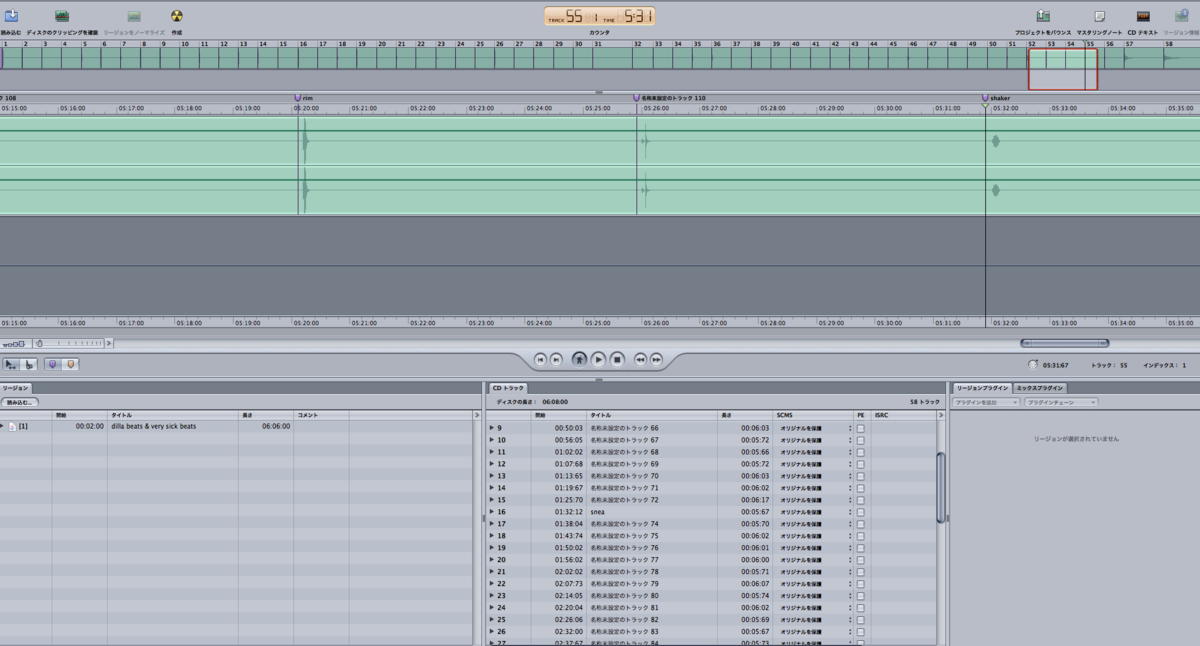Viewport: 1200px width, 646px height.
Task: Open the リージョン情報 icon at far right
Action: (1182, 16)
